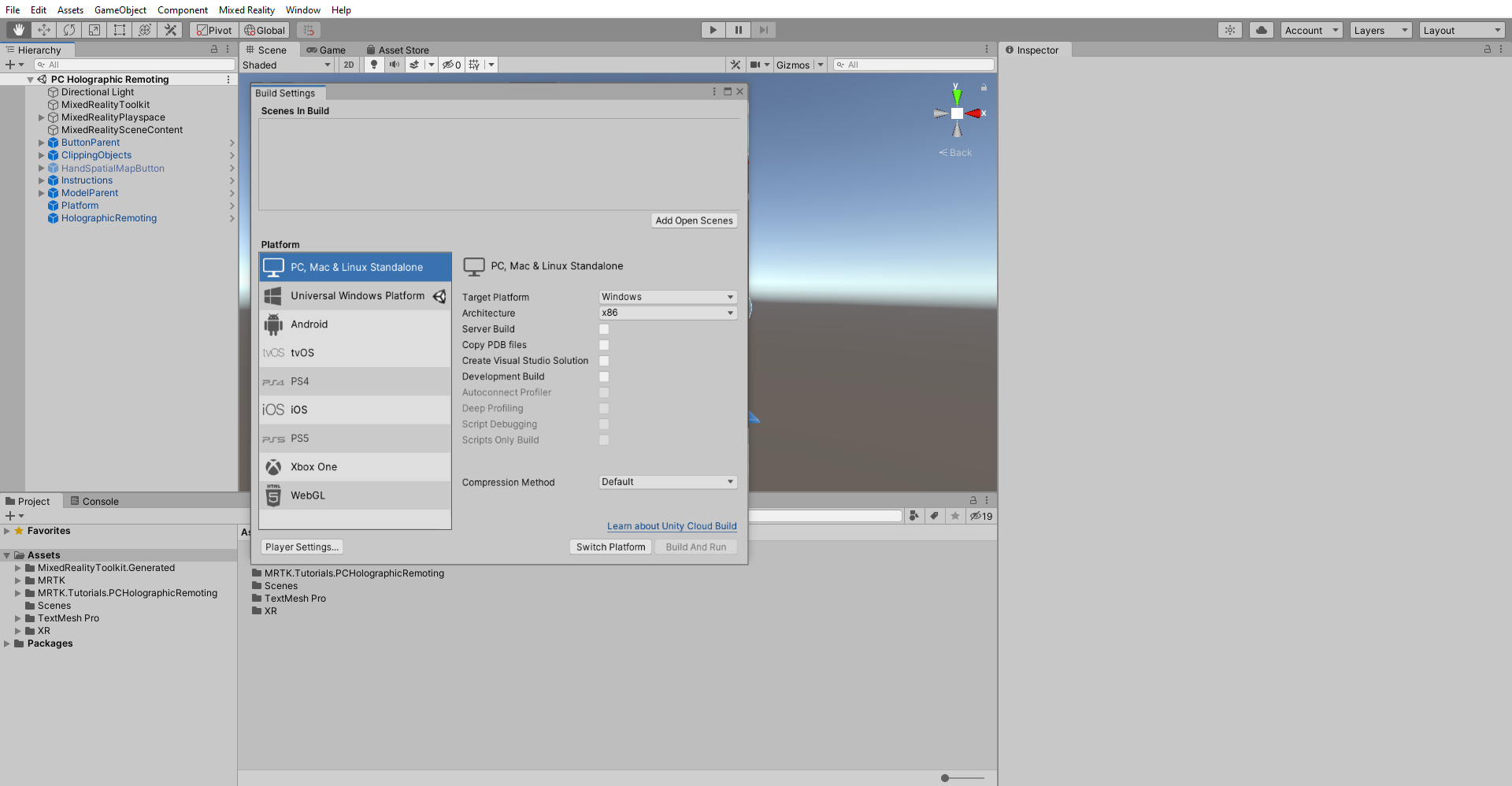Select the Move tool

pyautogui.click(x=44, y=30)
